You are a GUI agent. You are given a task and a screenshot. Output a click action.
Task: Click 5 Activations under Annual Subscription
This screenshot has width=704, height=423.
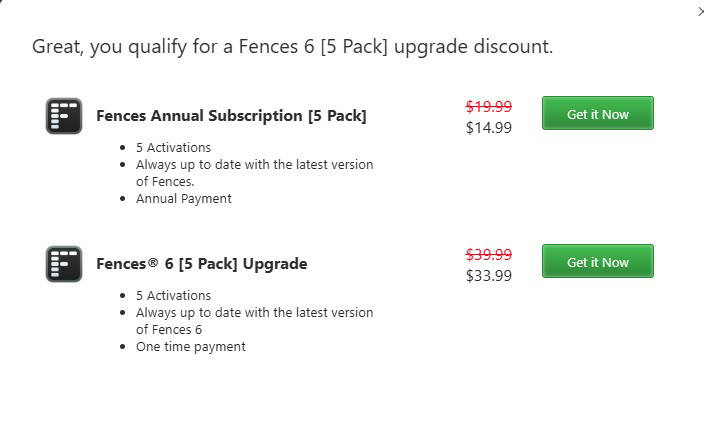[x=173, y=147]
